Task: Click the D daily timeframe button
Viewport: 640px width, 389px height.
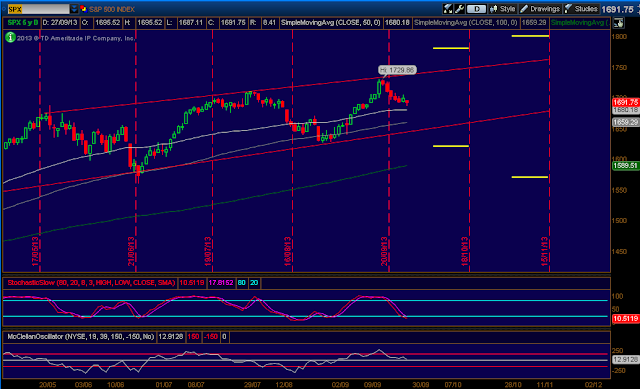Action: tap(476, 9)
